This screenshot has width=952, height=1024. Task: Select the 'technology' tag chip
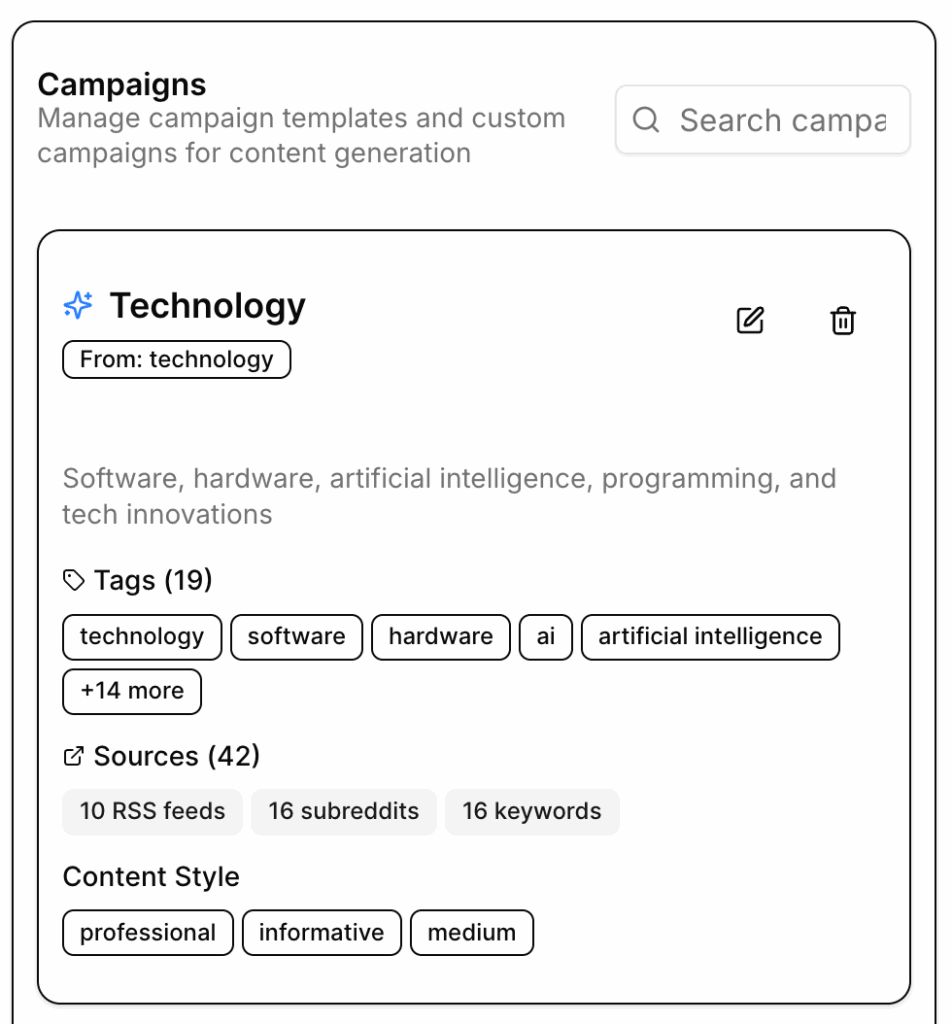point(142,637)
